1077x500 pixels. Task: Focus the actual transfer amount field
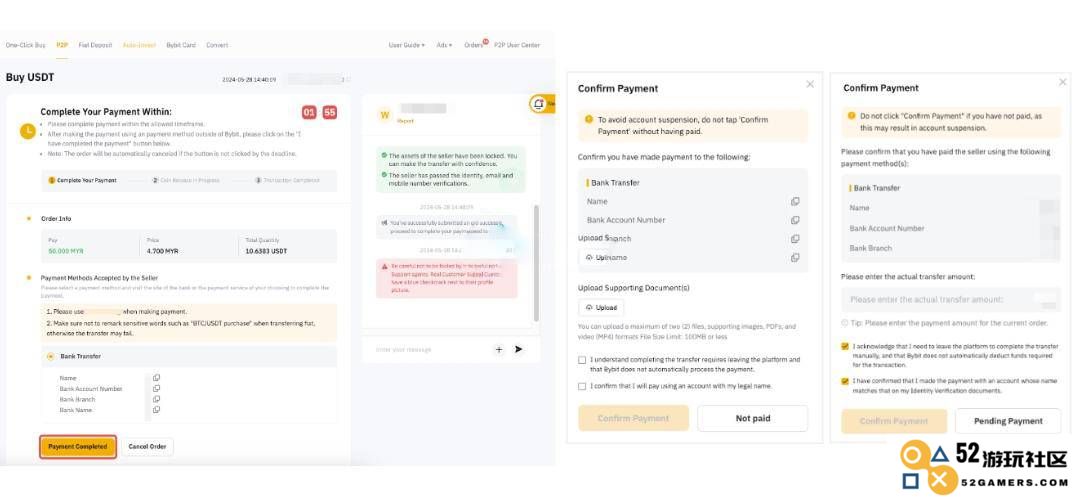(951, 299)
